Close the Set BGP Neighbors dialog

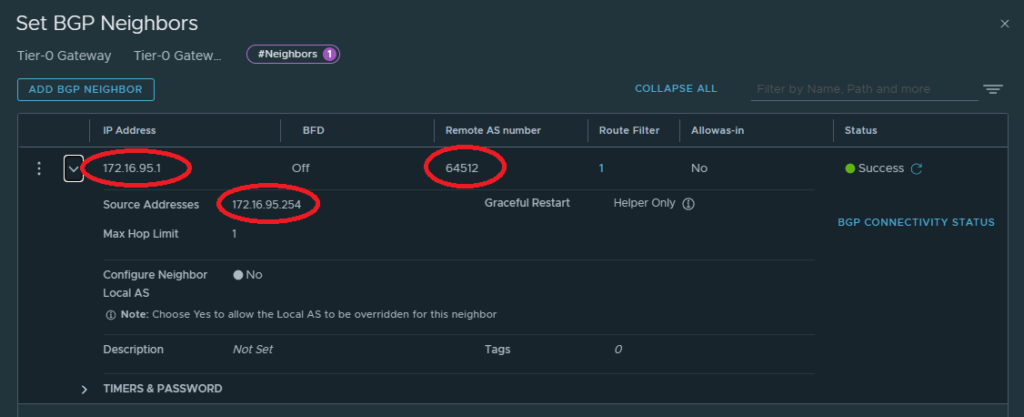coord(1004,23)
